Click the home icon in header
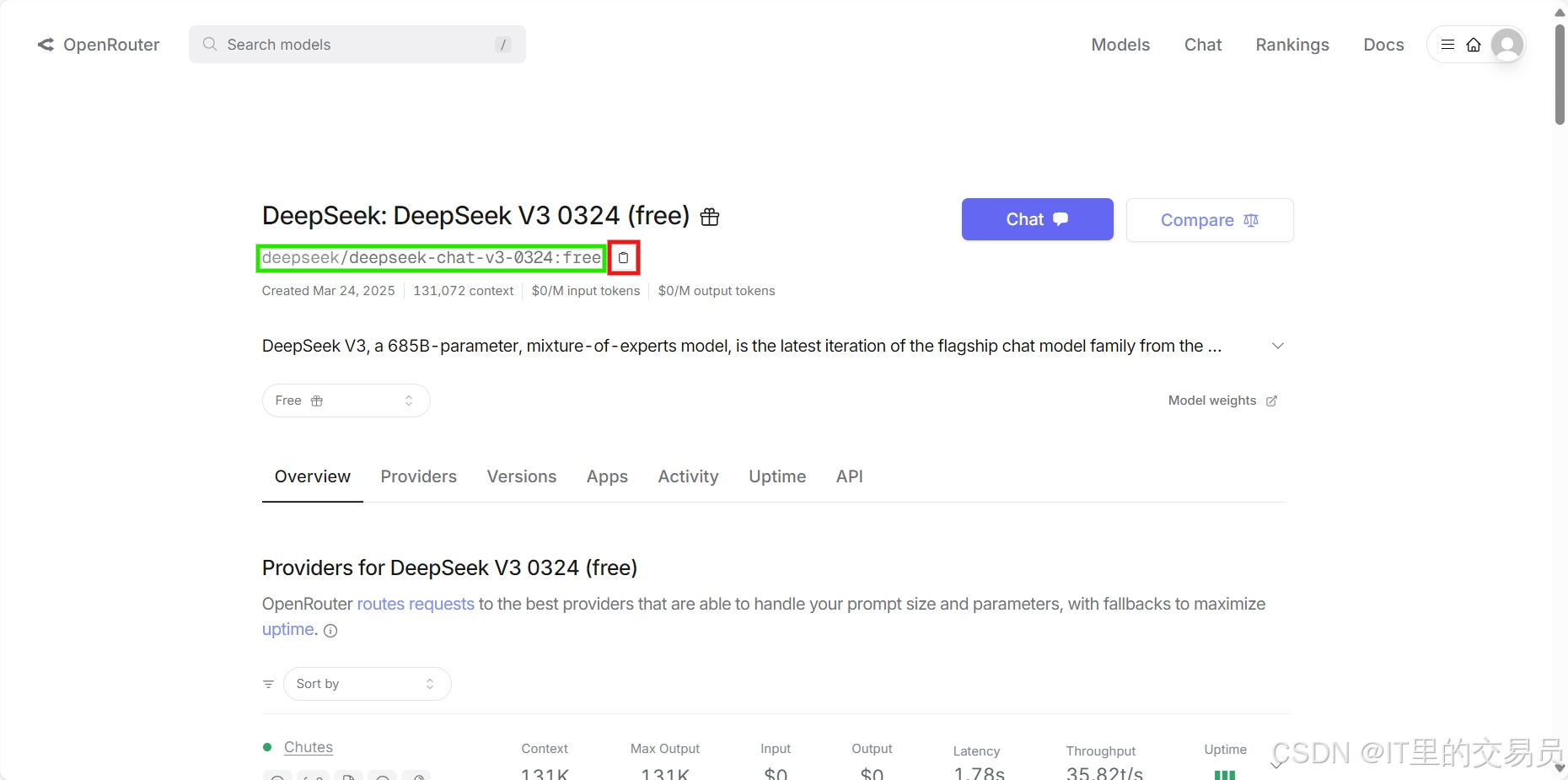 [1474, 45]
